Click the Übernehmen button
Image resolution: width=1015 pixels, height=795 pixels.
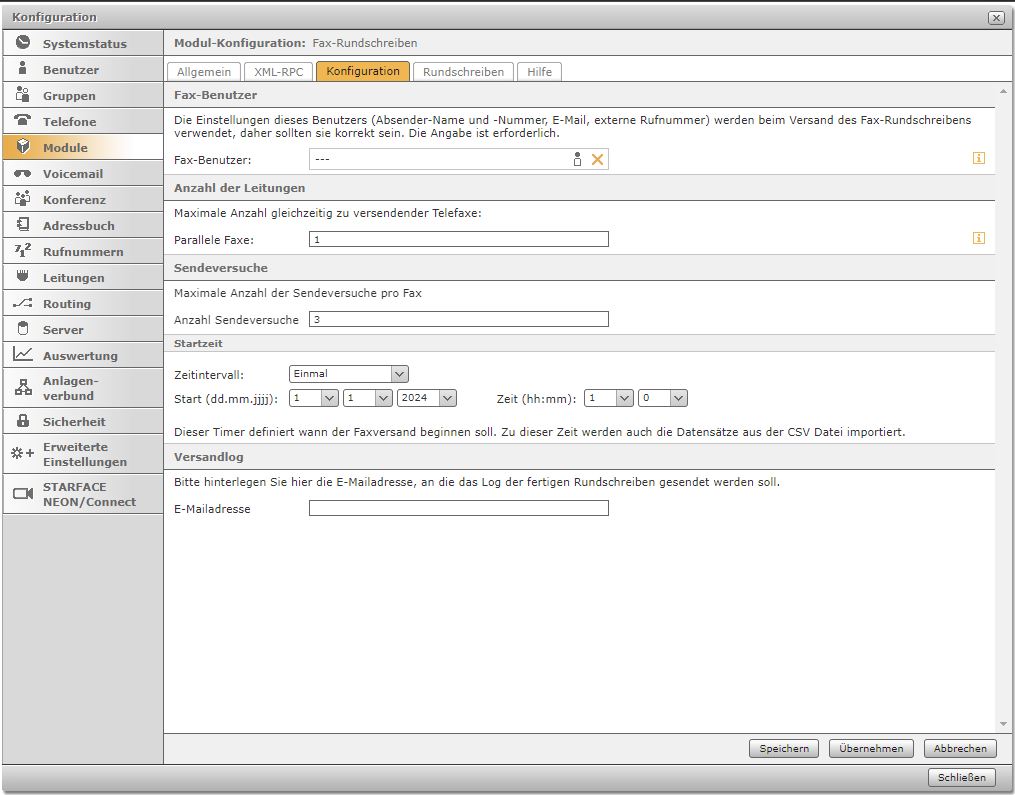(871, 748)
